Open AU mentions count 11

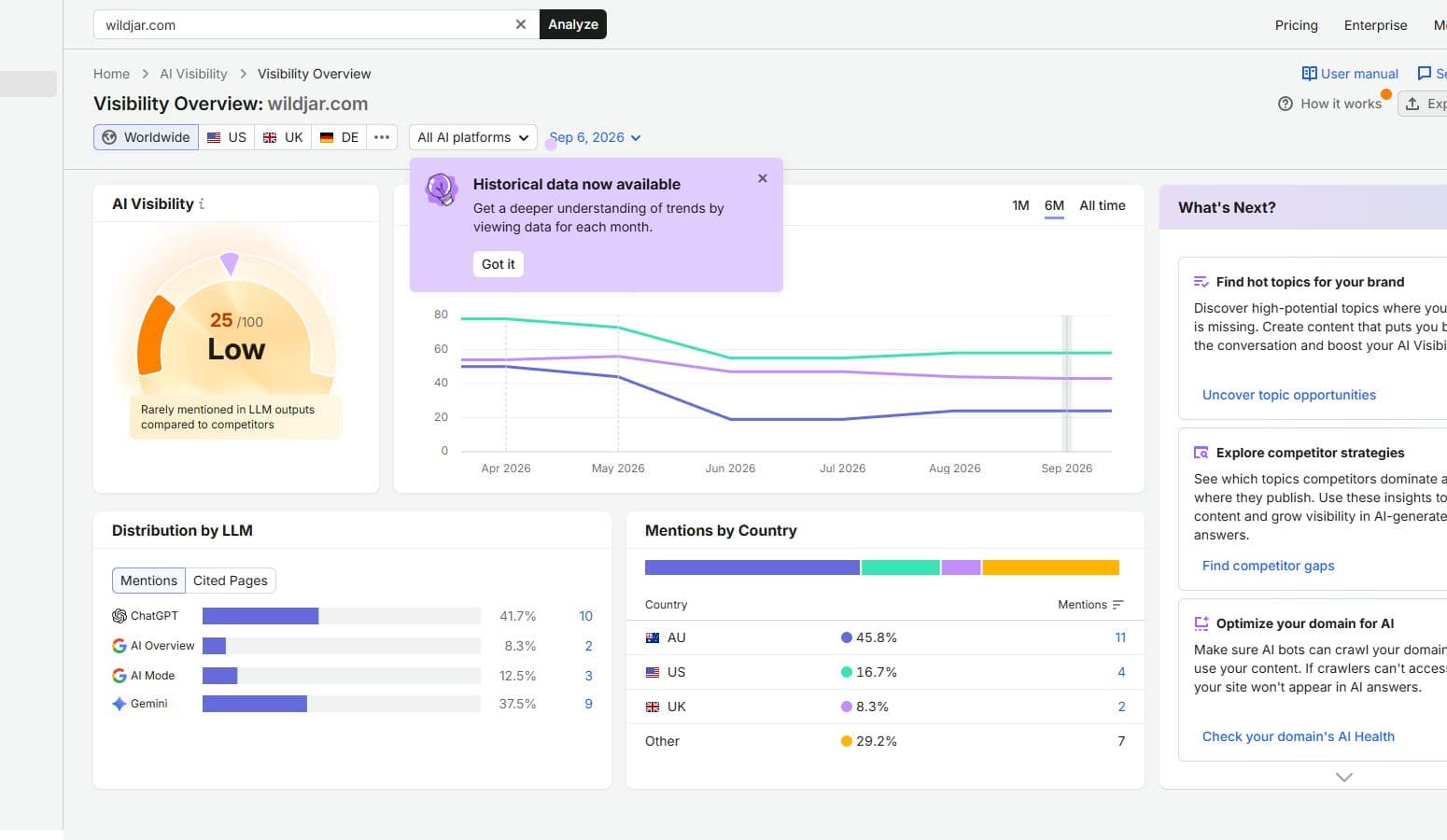point(1120,637)
